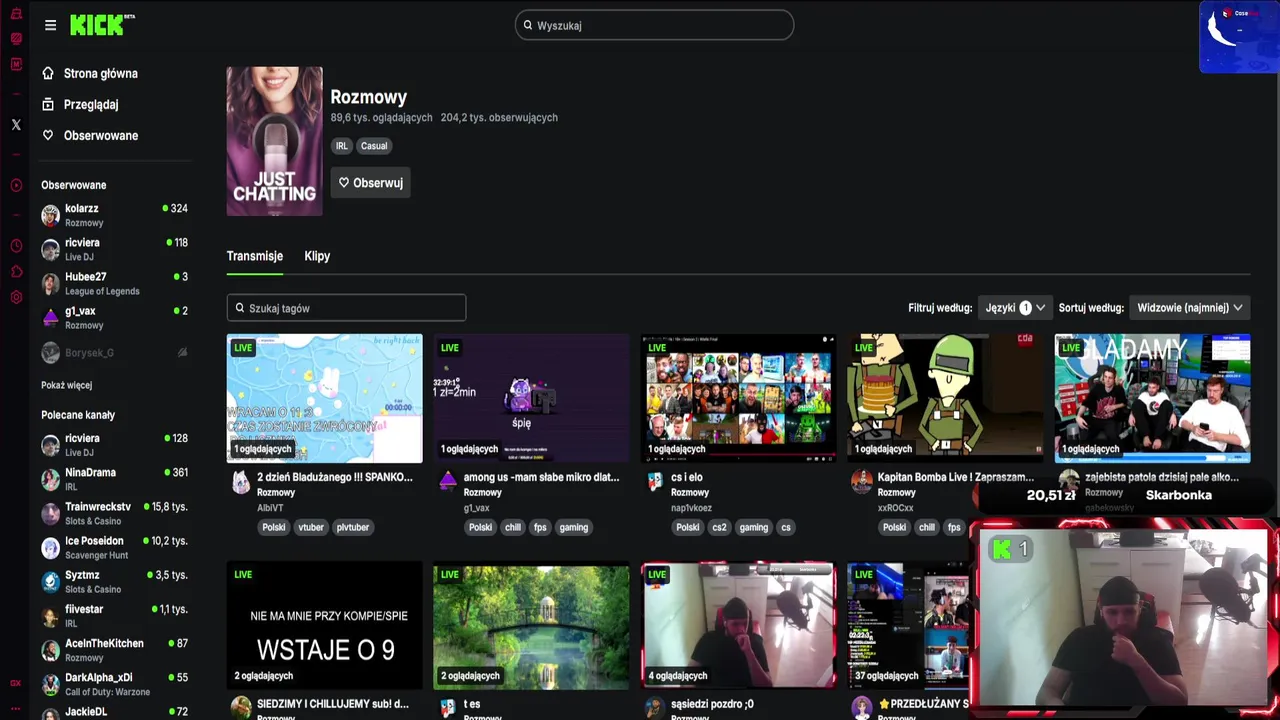Image resolution: width=1280 pixels, height=720 pixels.
Task: Click Hubee27 avatar in followed list
Action: (x=50, y=283)
